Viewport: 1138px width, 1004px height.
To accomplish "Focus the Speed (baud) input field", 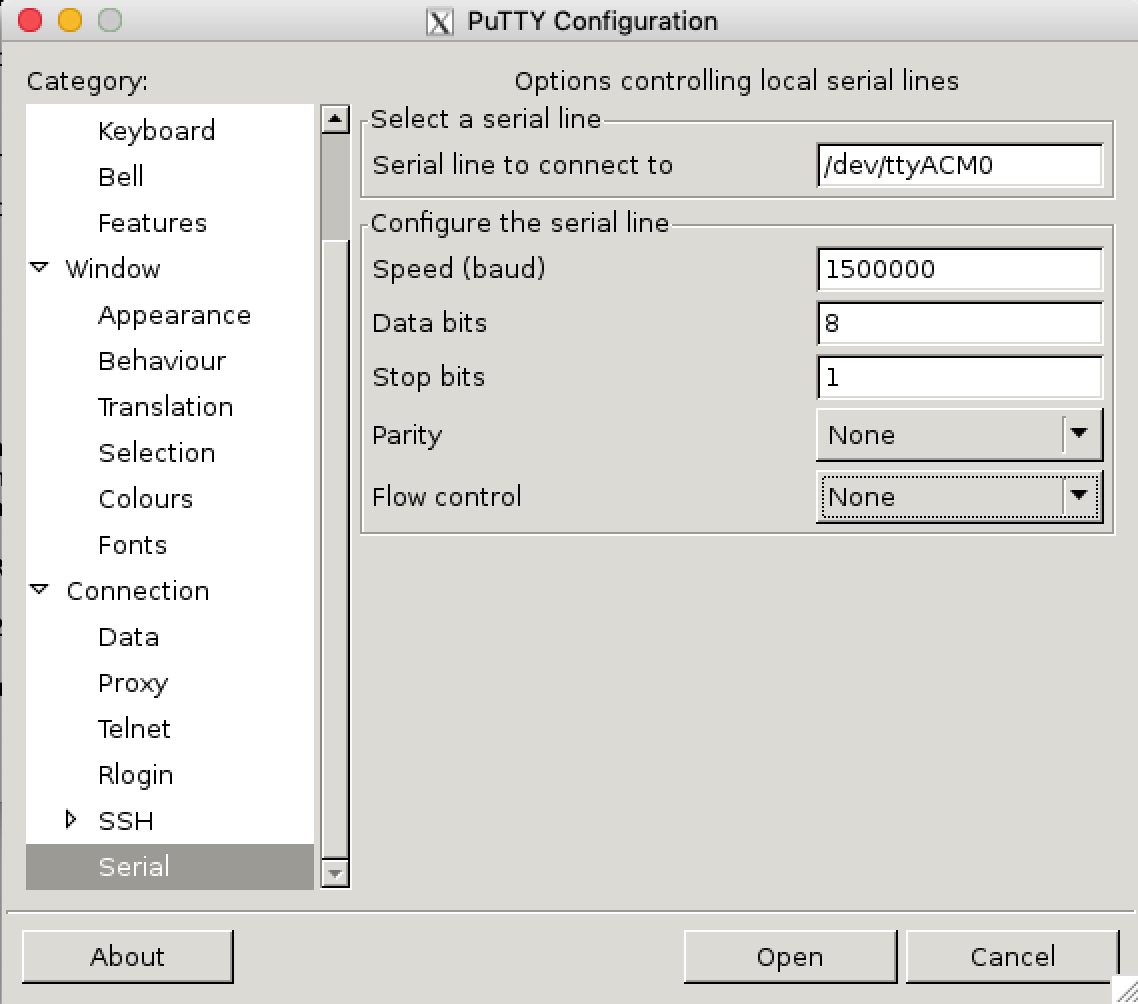I will (959, 269).
